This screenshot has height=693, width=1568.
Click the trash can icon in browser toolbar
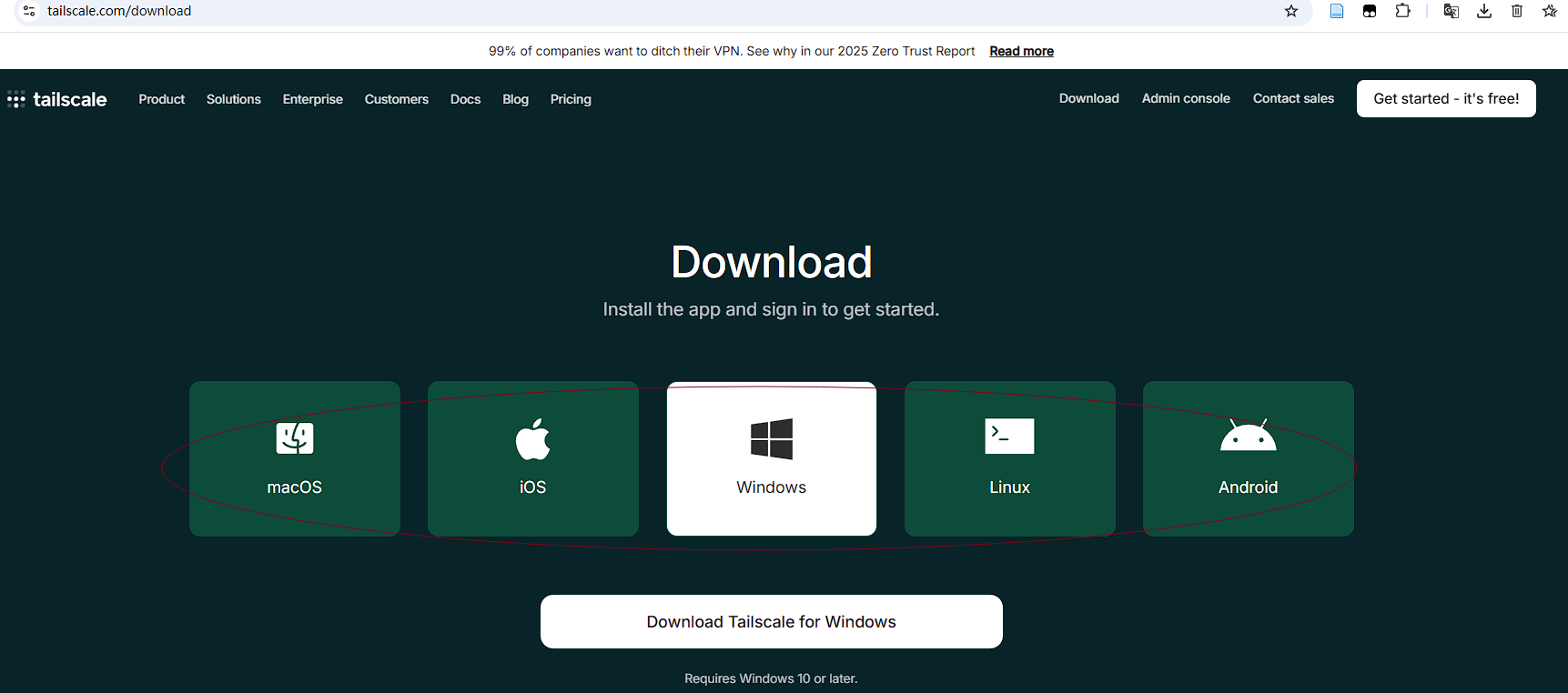point(1517,11)
